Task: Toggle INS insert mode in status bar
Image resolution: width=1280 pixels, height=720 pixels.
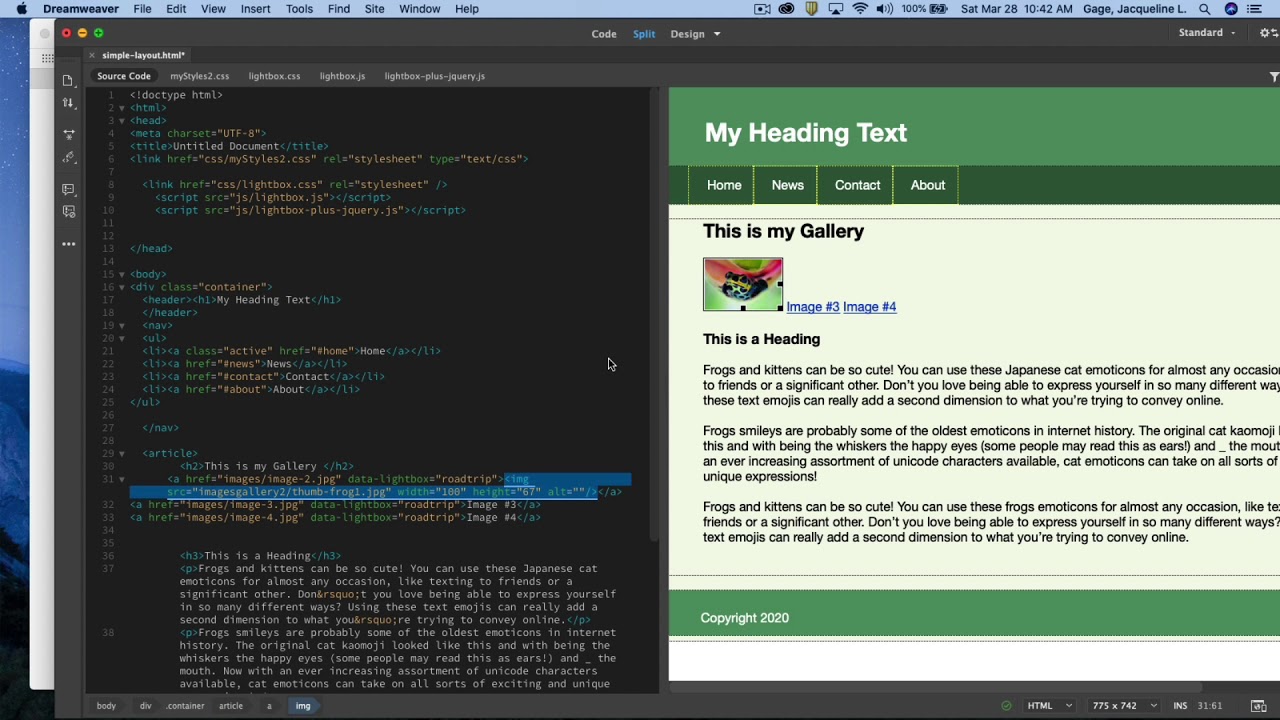Action: click(1180, 706)
